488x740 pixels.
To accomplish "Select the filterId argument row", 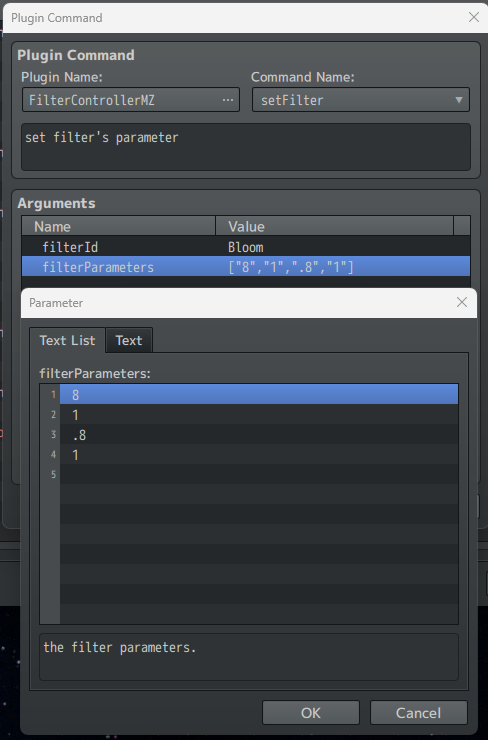I will [246, 247].
